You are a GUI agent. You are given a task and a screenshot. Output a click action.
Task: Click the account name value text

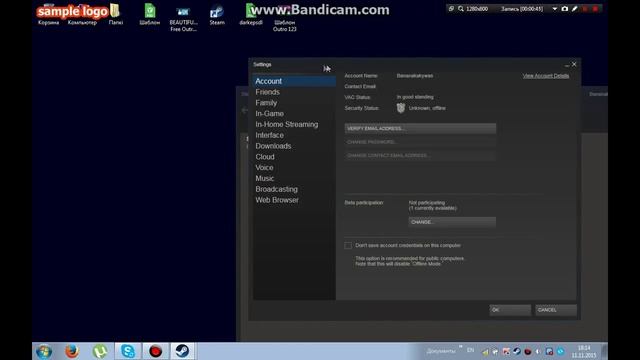coord(415,76)
